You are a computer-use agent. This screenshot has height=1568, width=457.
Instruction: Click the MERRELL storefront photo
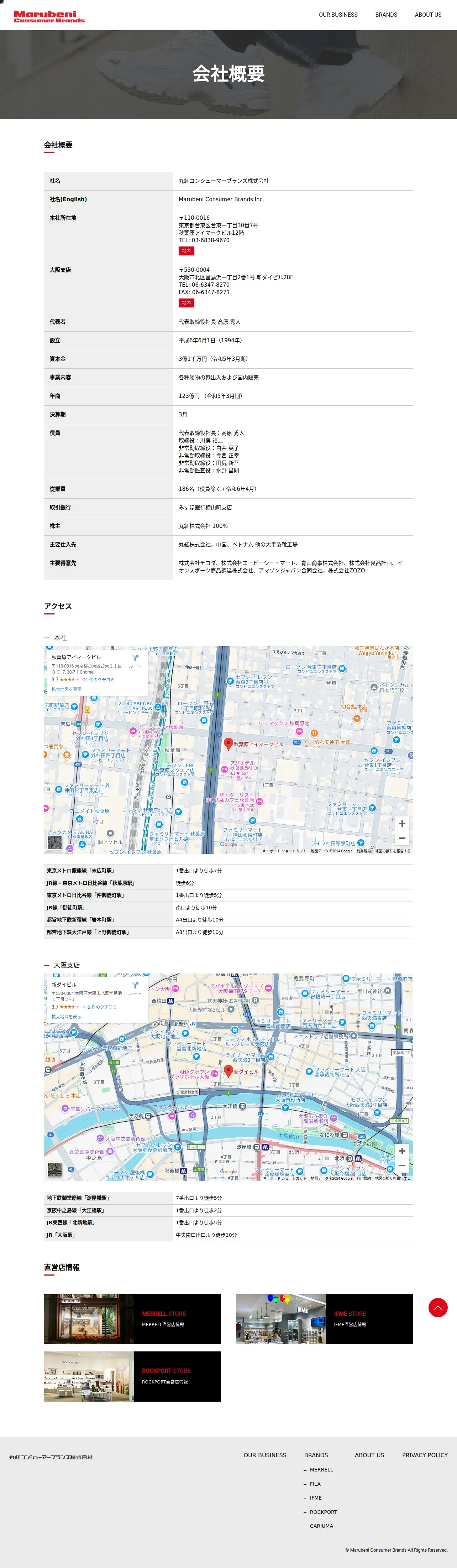tap(89, 1319)
